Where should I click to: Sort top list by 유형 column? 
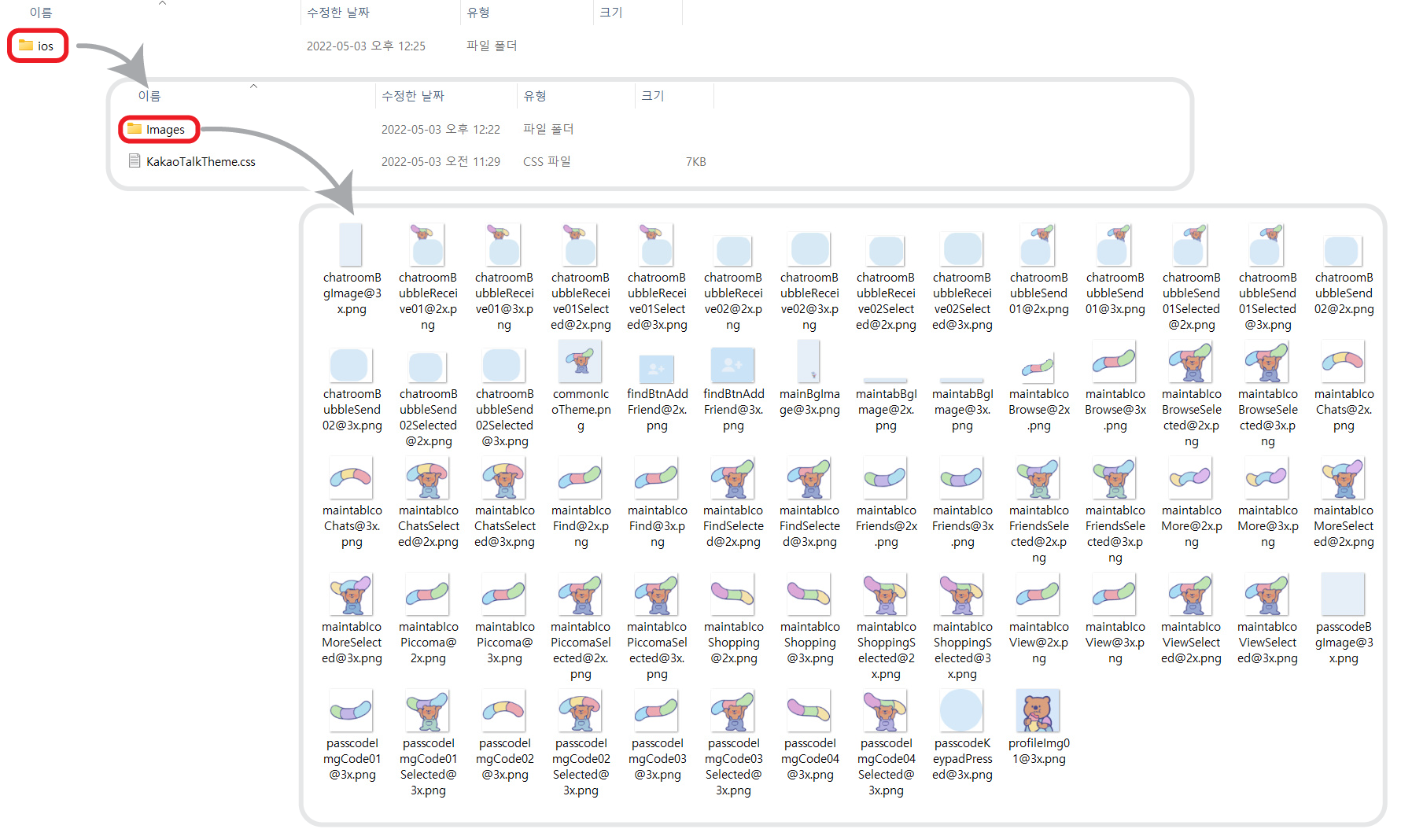(x=478, y=13)
